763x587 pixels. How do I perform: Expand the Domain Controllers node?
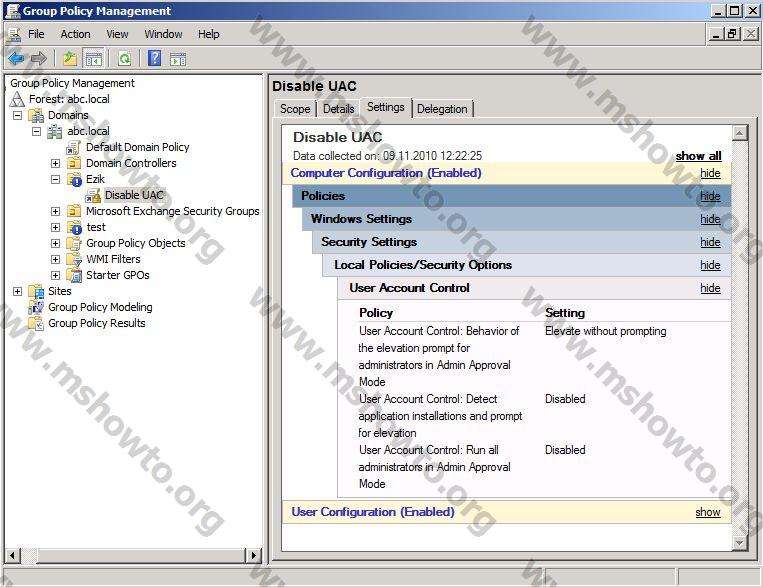(55, 163)
